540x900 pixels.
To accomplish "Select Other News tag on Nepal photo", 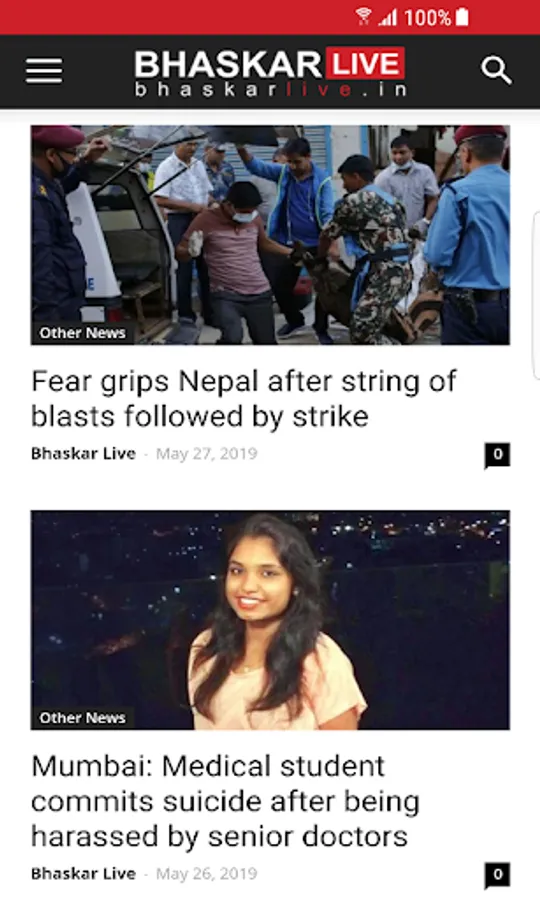I will coord(82,333).
